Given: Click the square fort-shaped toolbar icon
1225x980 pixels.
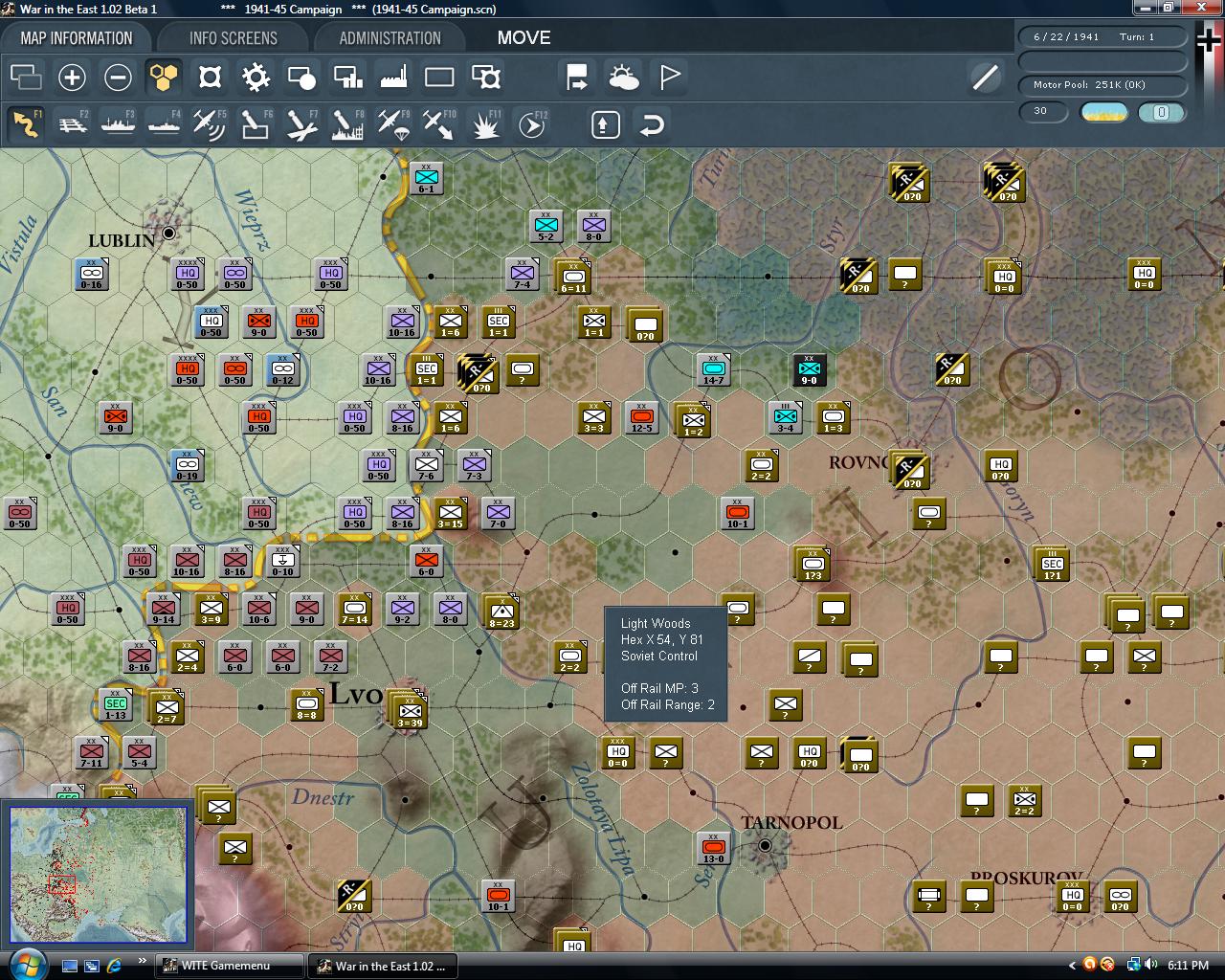Looking at the screenshot, I should click(x=210, y=77).
